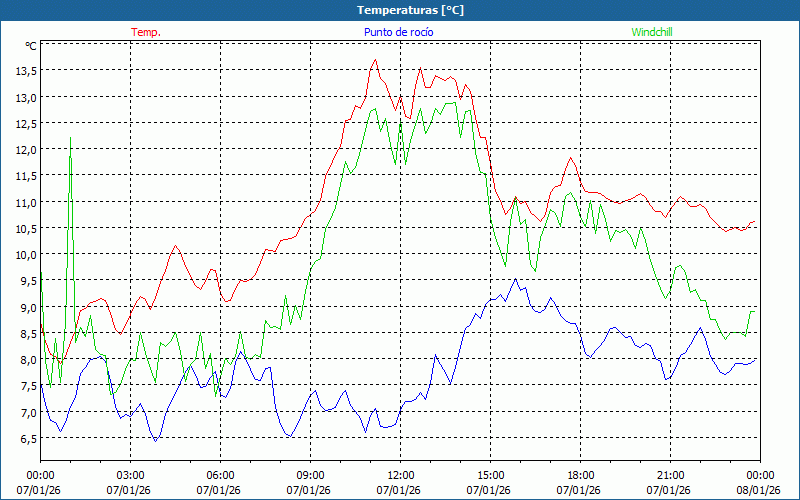Click the 18:00 time axis label

[x=580, y=475]
